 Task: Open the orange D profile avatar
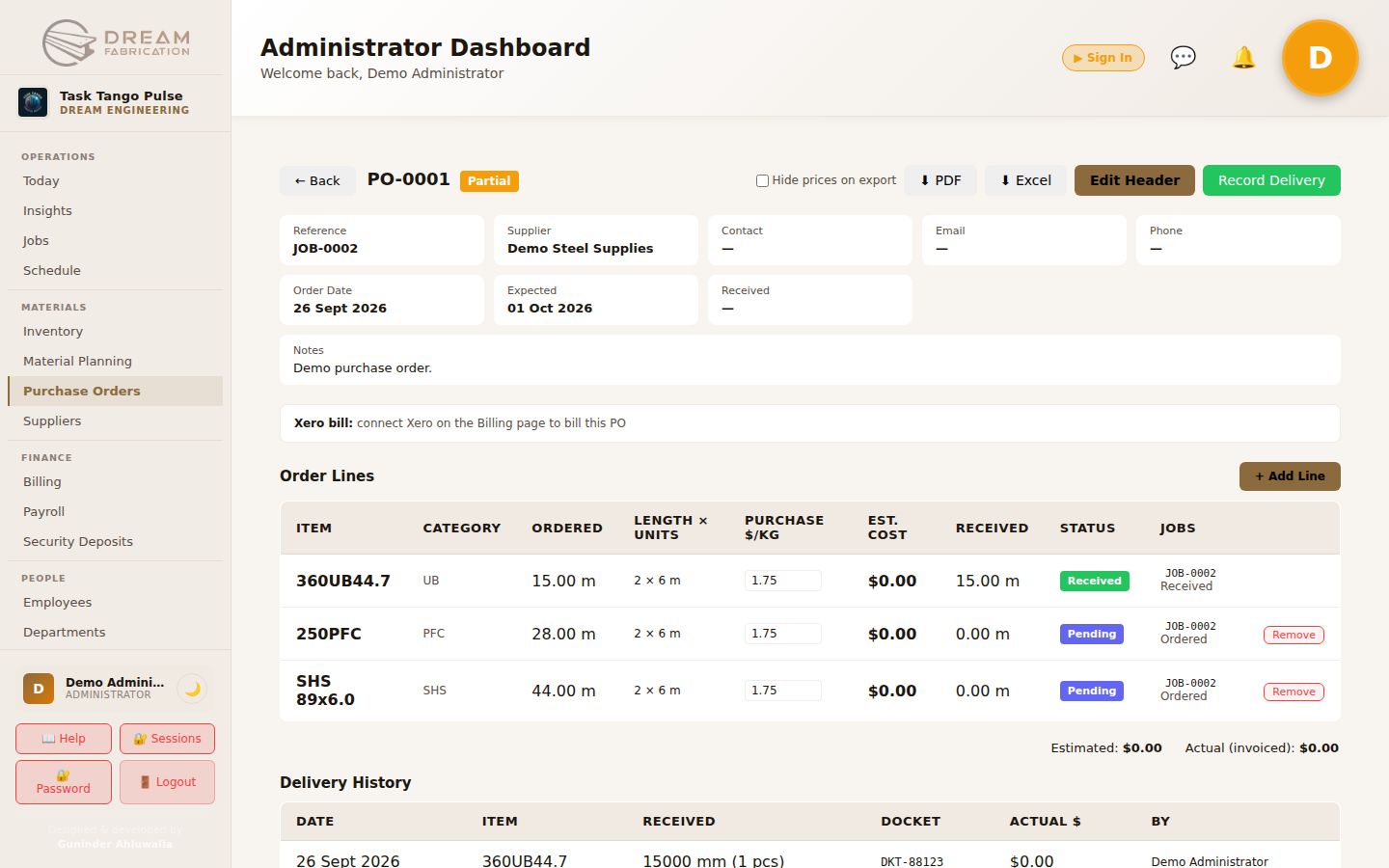[1320, 58]
